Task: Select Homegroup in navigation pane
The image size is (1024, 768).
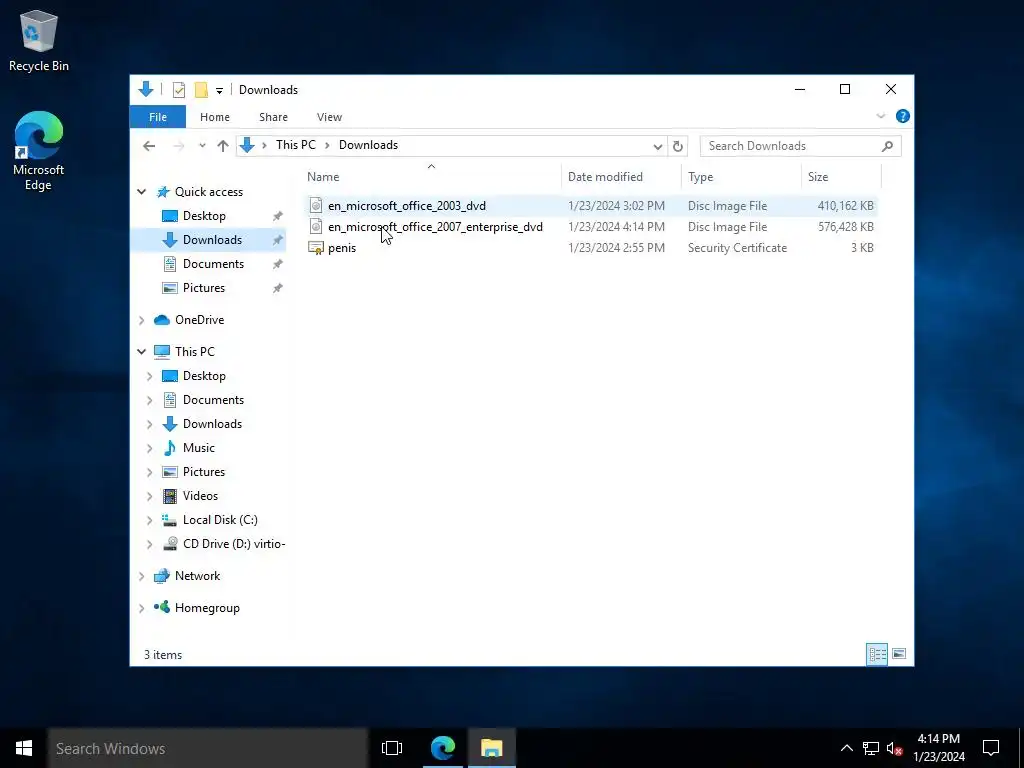Action: coord(207,608)
